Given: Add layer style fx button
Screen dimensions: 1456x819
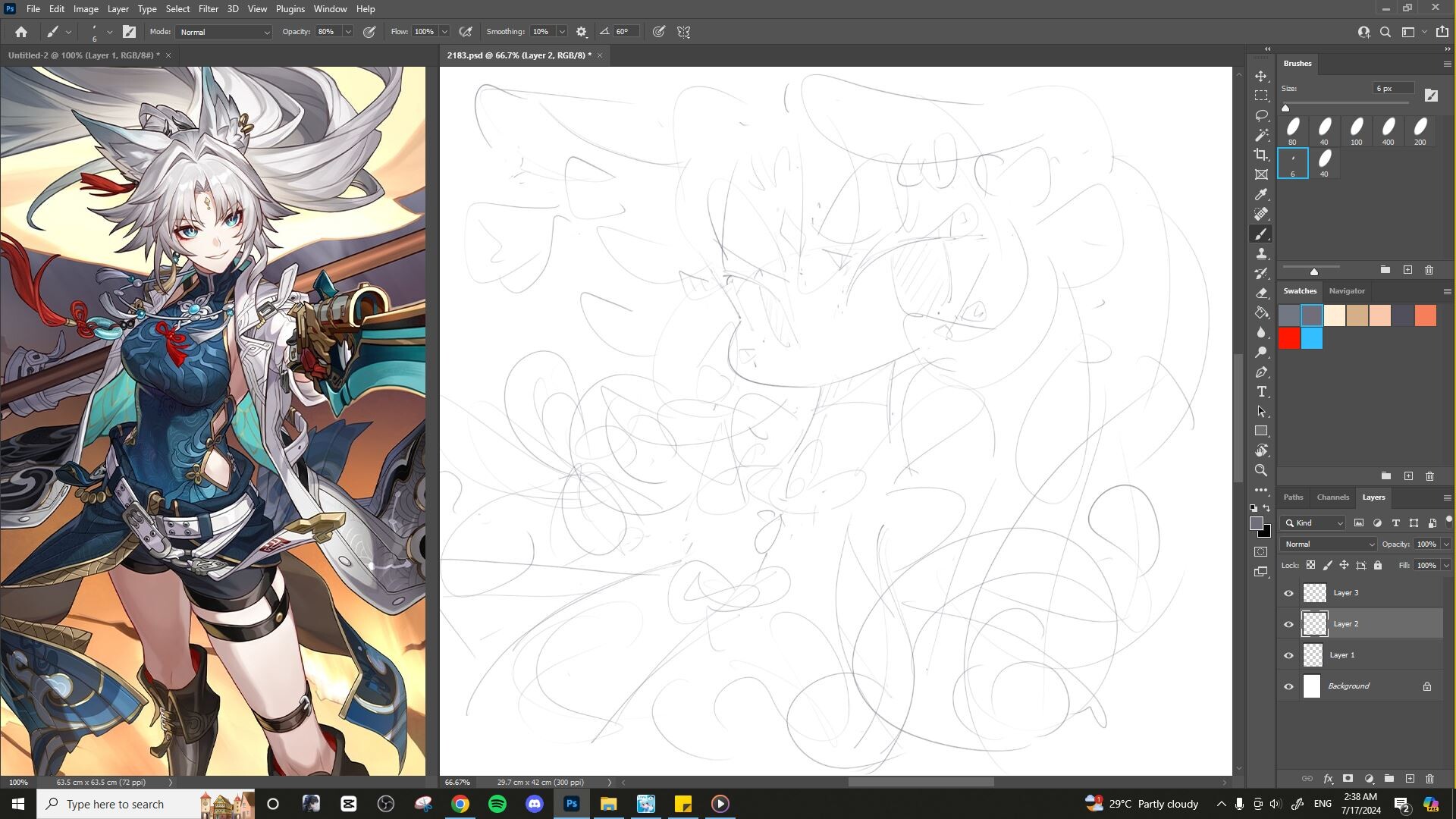Looking at the screenshot, I should [1328, 779].
